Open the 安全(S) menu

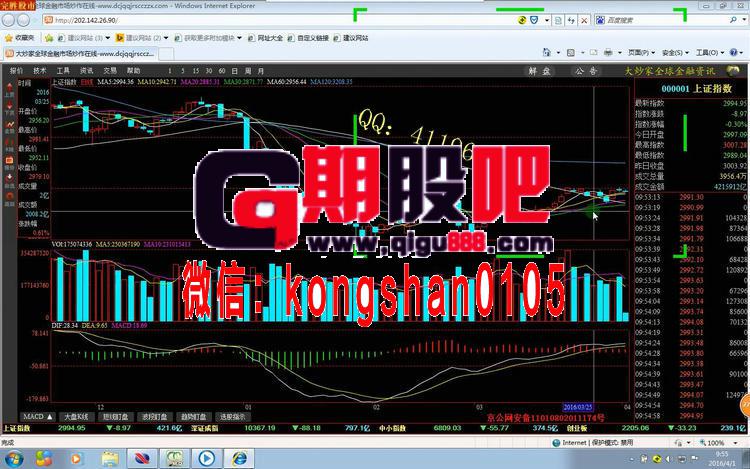[675, 53]
